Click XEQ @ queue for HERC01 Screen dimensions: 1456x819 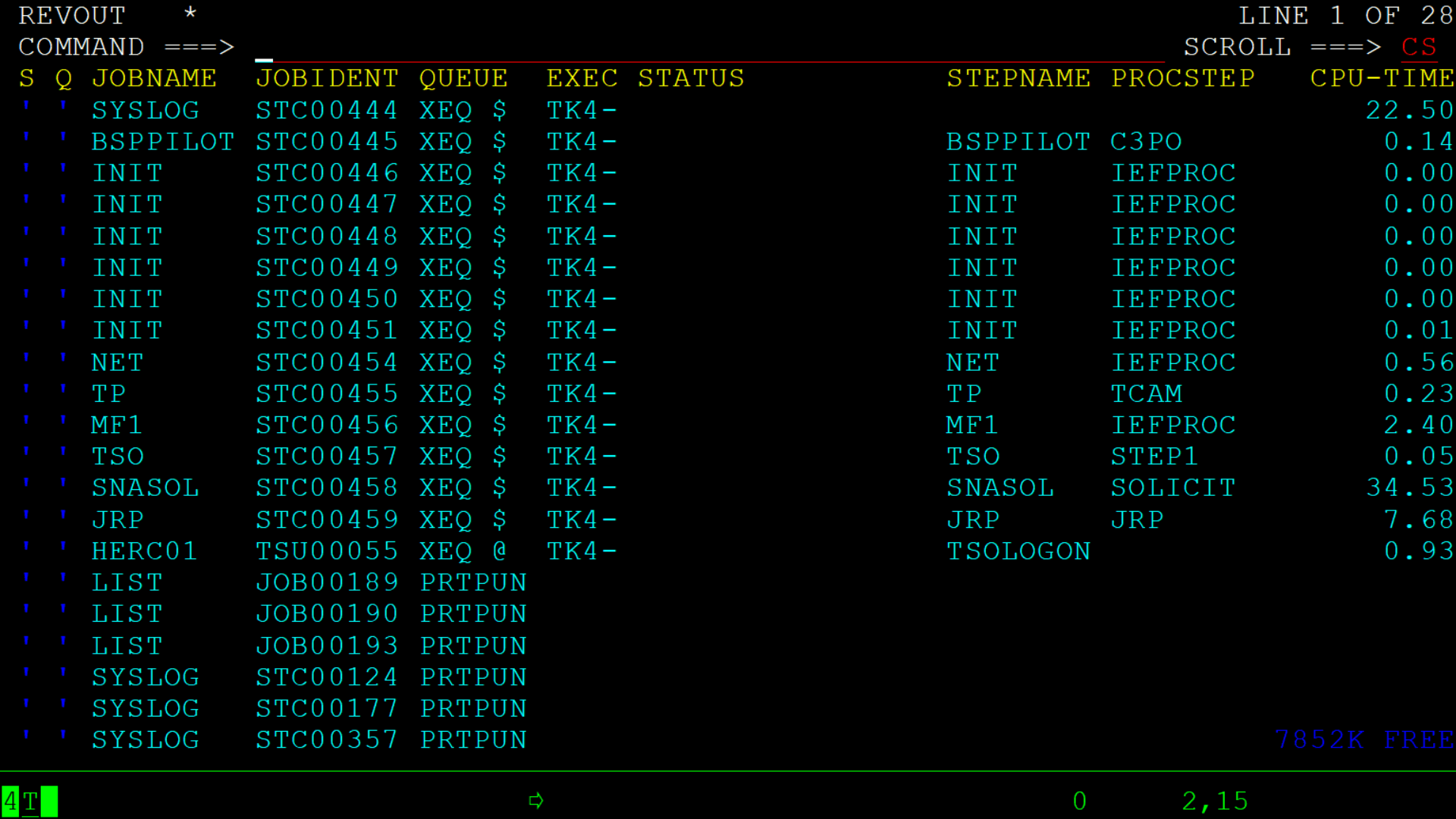tap(463, 551)
